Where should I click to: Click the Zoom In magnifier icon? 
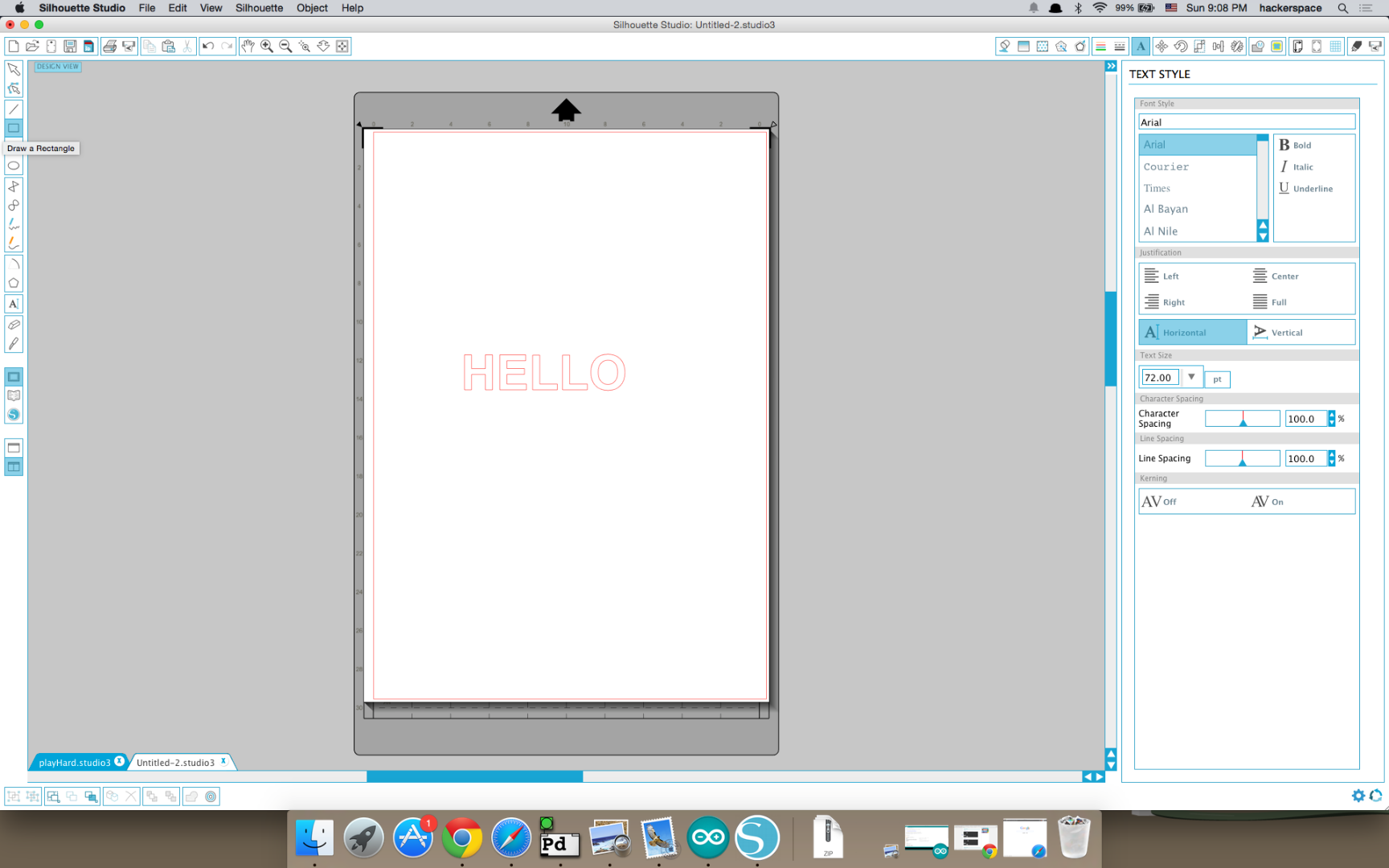click(266, 46)
